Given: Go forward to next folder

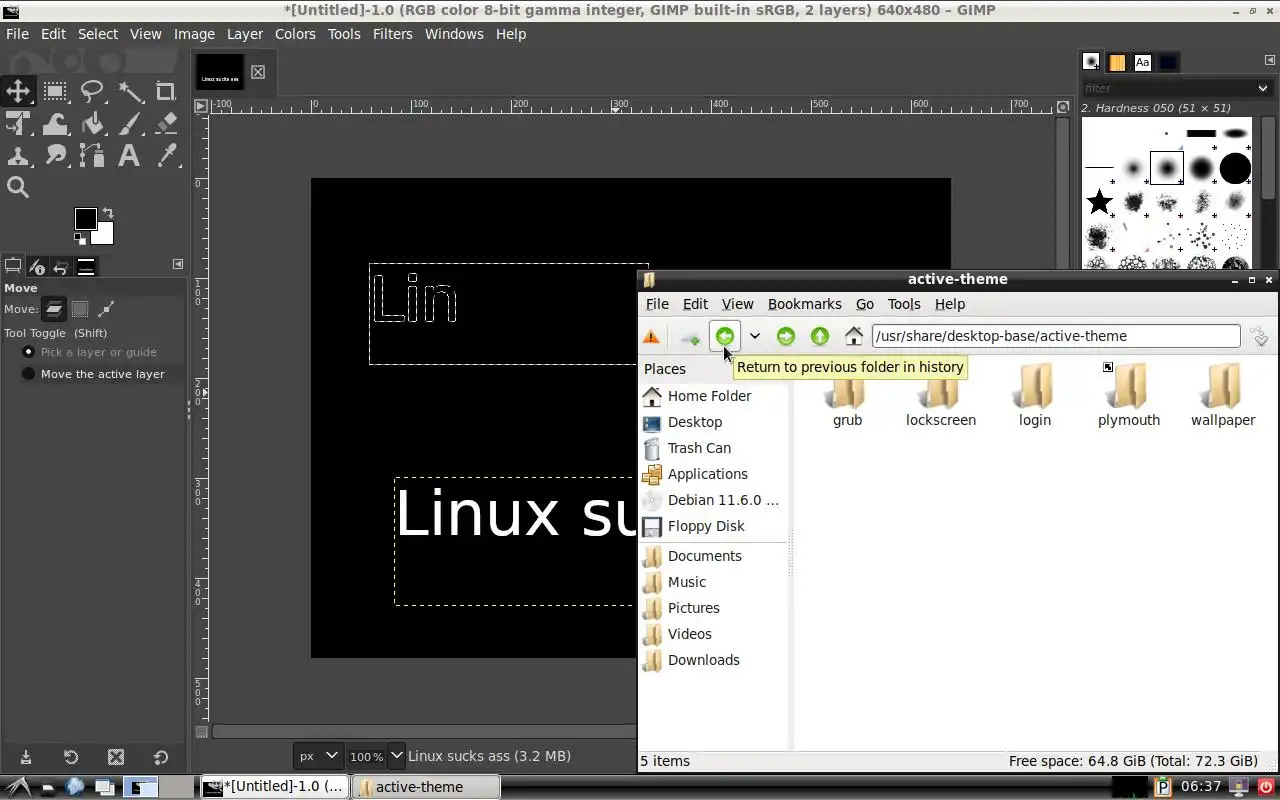Looking at the screenshot, I should [786, 337].
